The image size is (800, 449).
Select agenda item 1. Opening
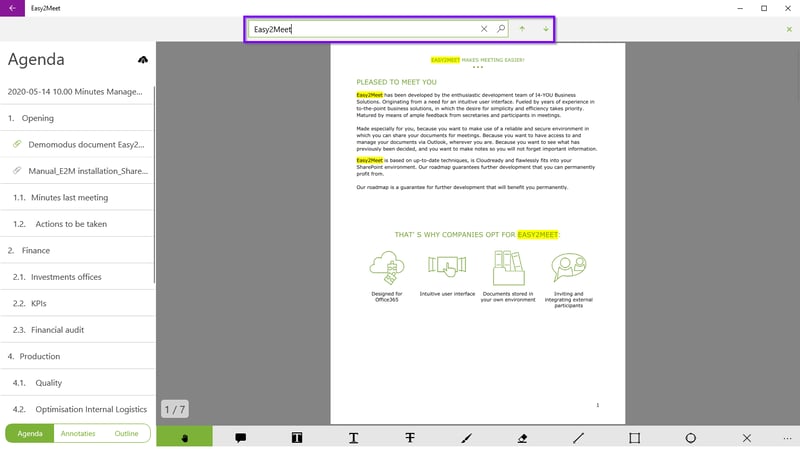click(x=77, y=118)
